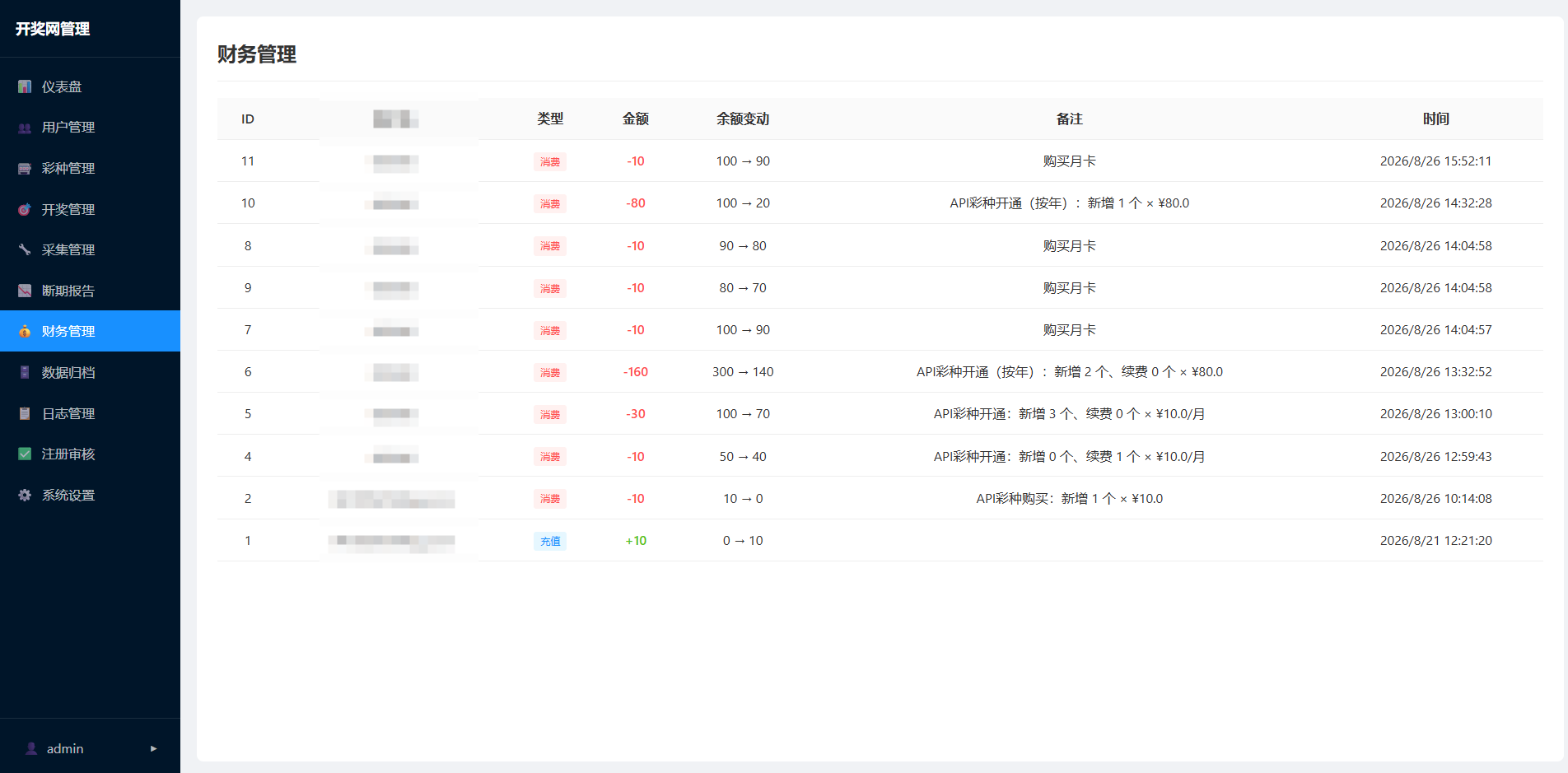The width and height of the screenshot is (1568, 773).
Task: Click the wrench icon beside 采集管理
Action: click(x=25, y=249)
